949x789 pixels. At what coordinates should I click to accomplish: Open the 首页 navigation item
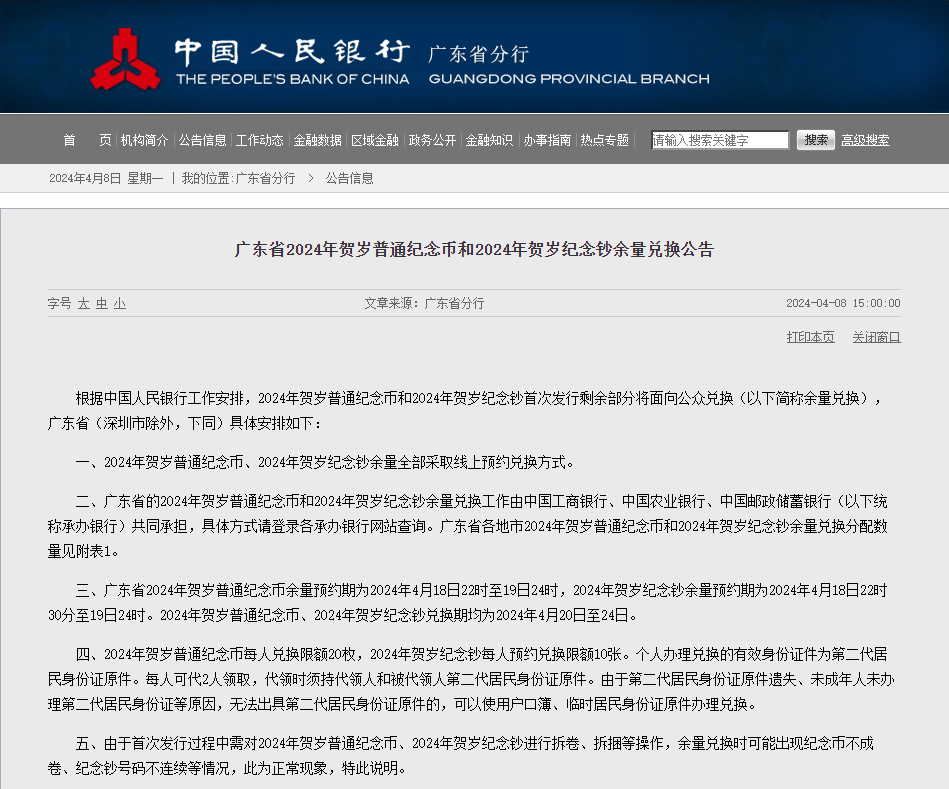[88, 140]
